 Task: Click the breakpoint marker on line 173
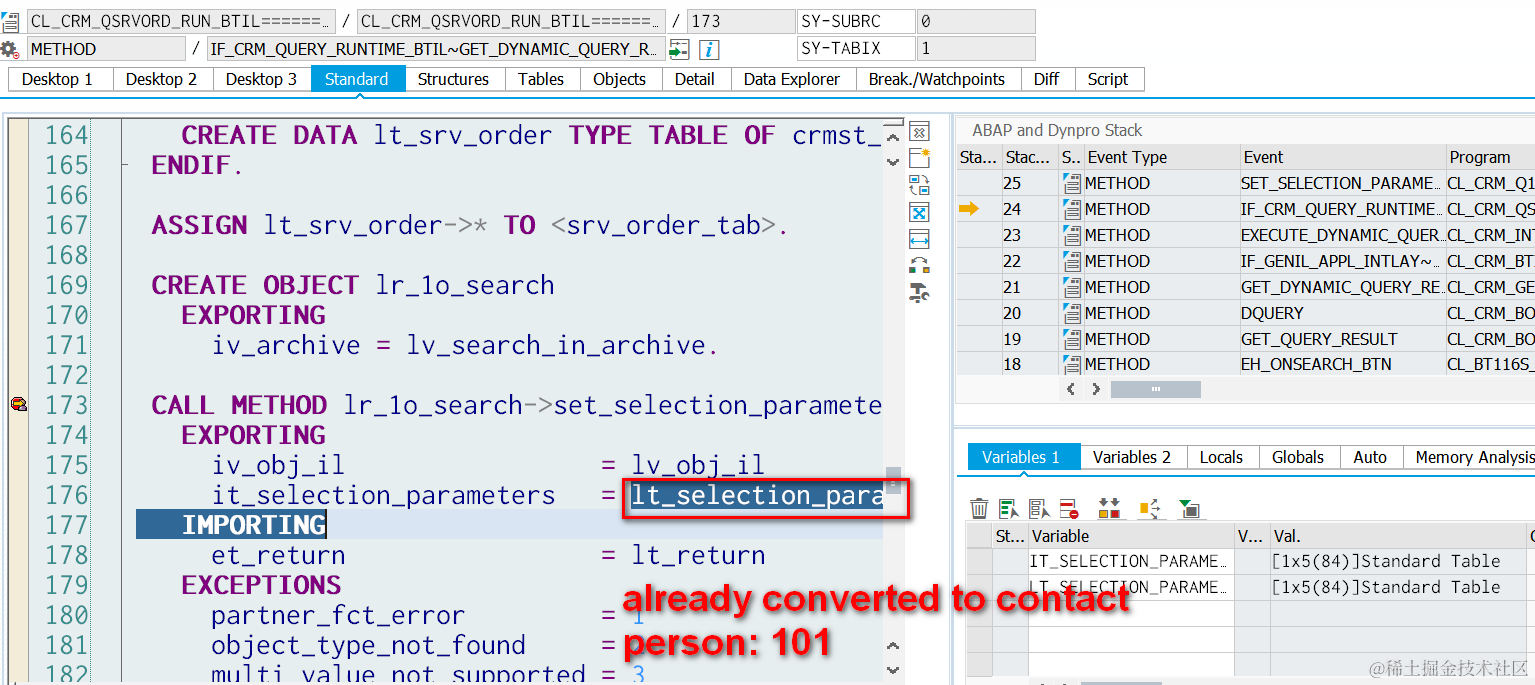17,404
